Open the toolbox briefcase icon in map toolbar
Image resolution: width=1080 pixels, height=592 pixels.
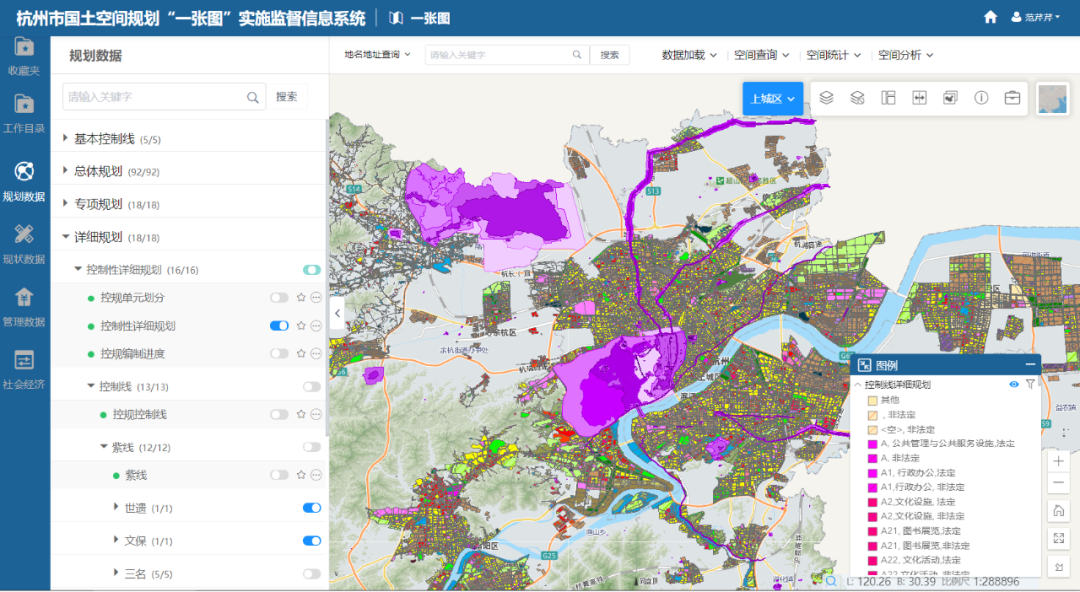1012,98
